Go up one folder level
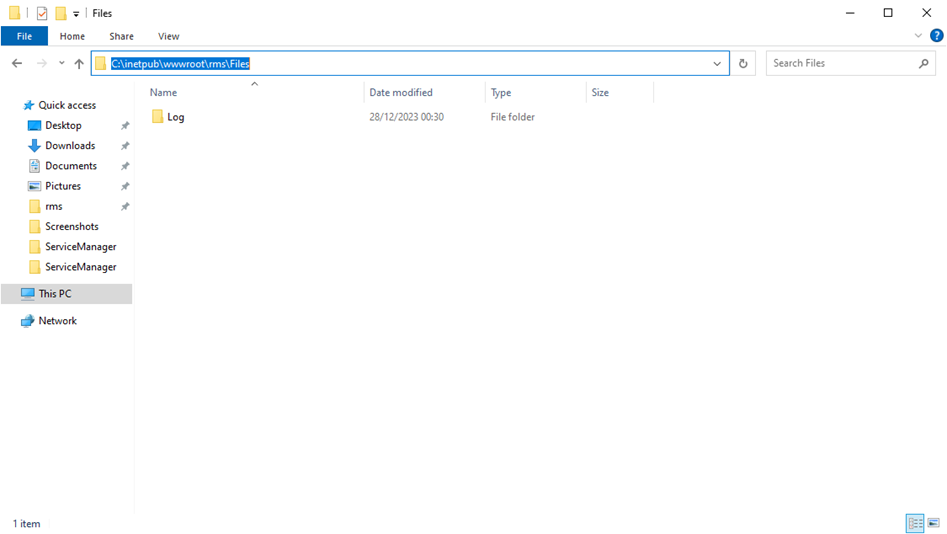 [x=79, y=63]
